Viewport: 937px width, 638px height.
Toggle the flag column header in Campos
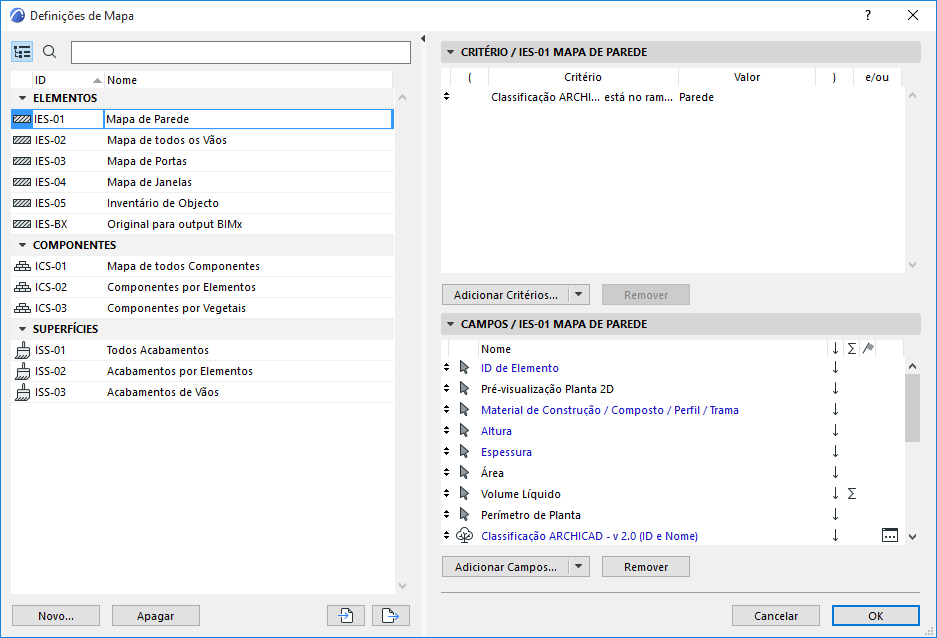point(868,349)
